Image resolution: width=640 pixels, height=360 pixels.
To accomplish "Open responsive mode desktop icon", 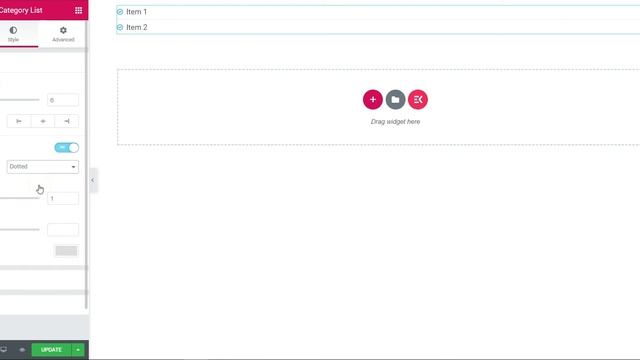I will 4,350.
